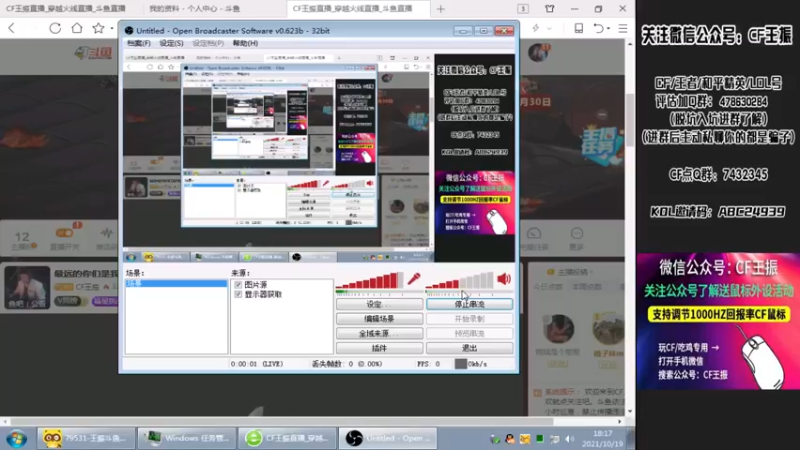
Task: Click the 插件 button in OBS
Action: (379, 348)
